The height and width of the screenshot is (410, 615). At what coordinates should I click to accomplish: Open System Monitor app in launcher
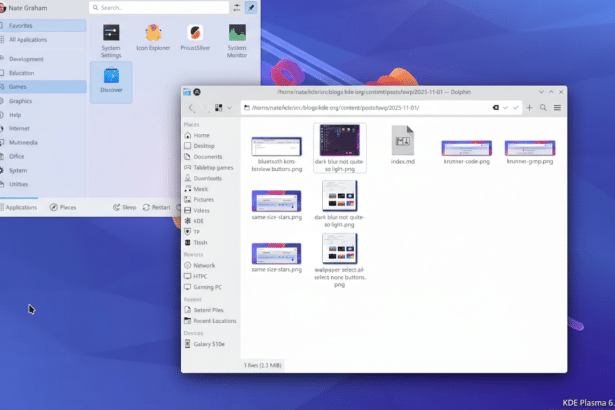point(237,41)
